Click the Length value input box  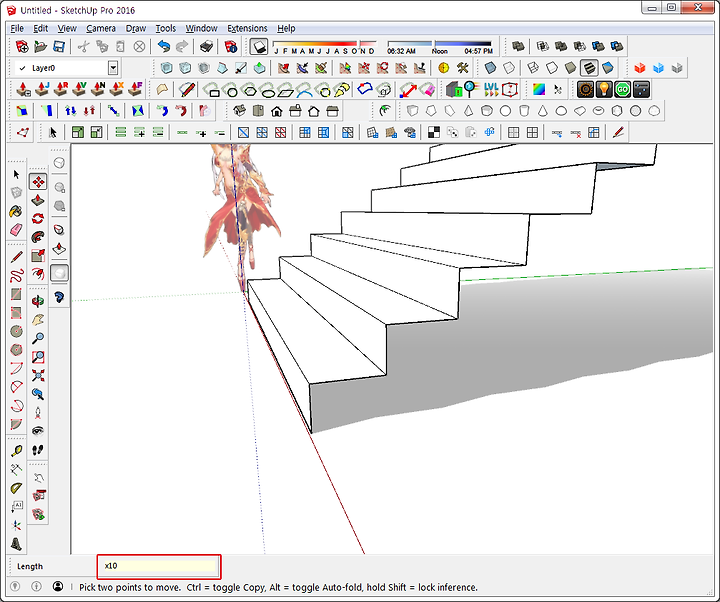(x=159, y=566)
